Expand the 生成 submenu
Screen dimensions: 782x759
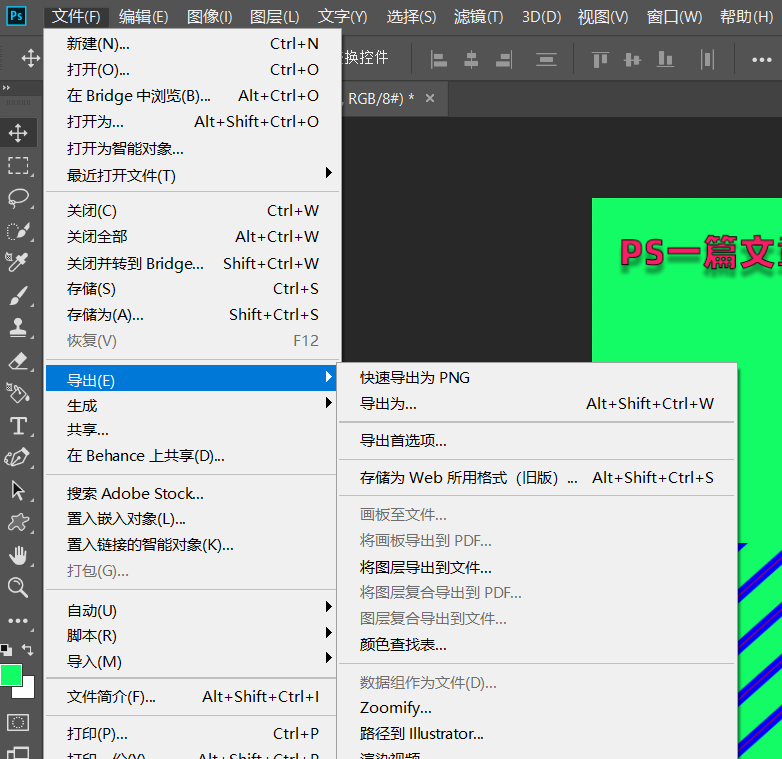pos(191,405)
